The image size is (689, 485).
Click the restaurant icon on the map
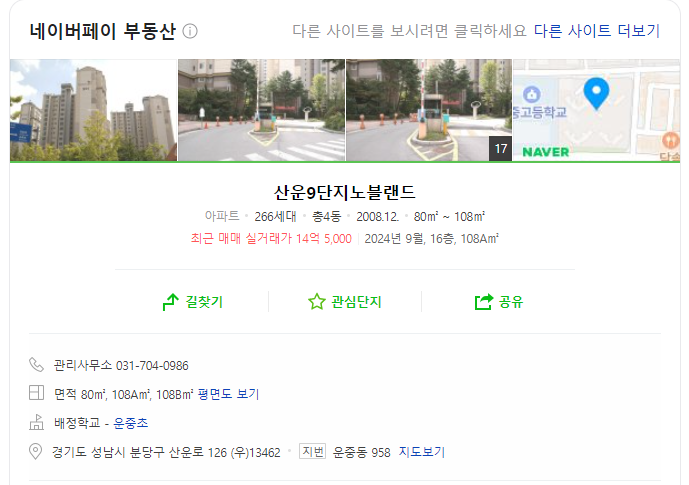(671, 141)
